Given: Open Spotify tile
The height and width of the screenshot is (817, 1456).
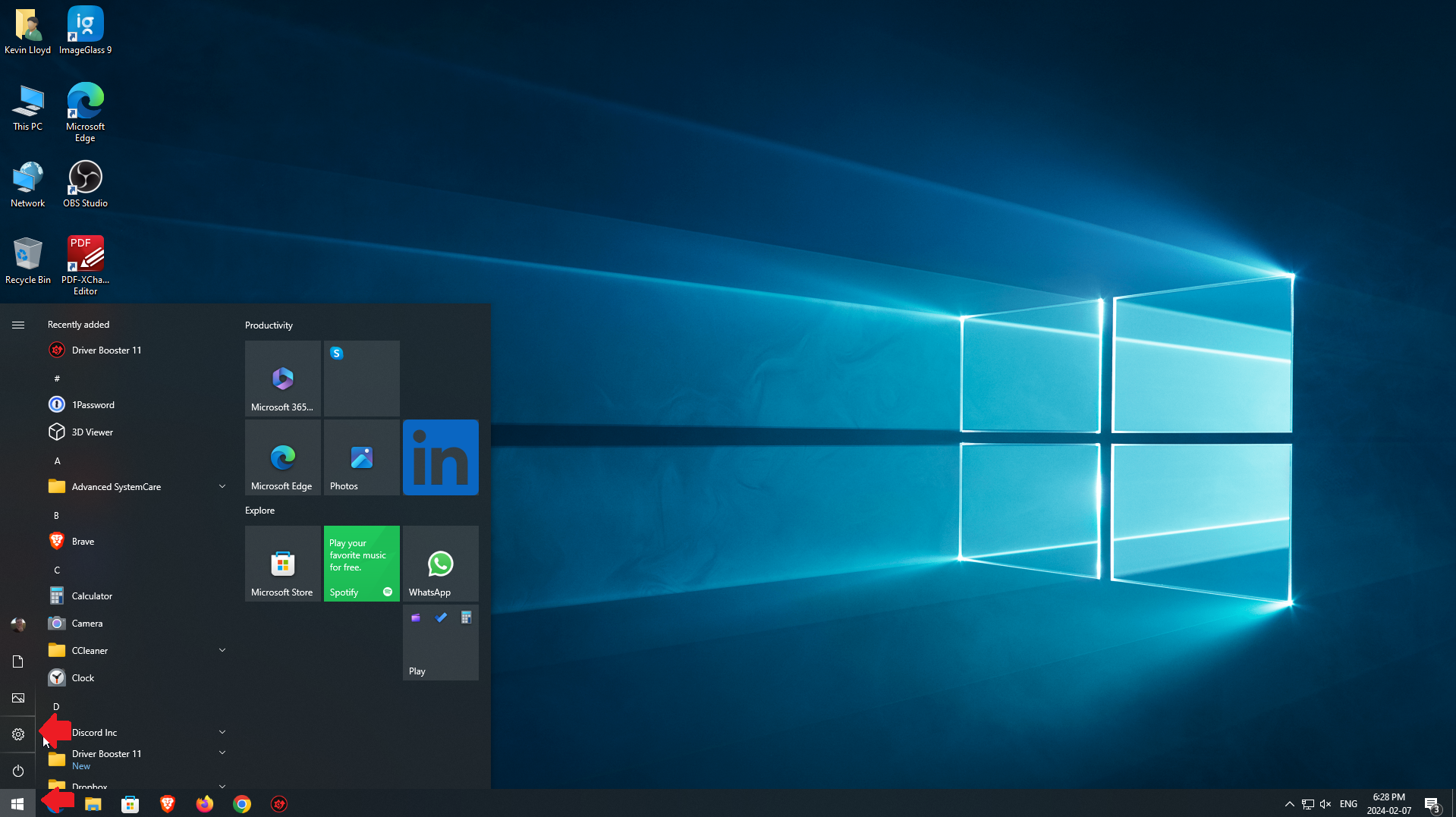Looking at the screenshot, I should (362, 564).
